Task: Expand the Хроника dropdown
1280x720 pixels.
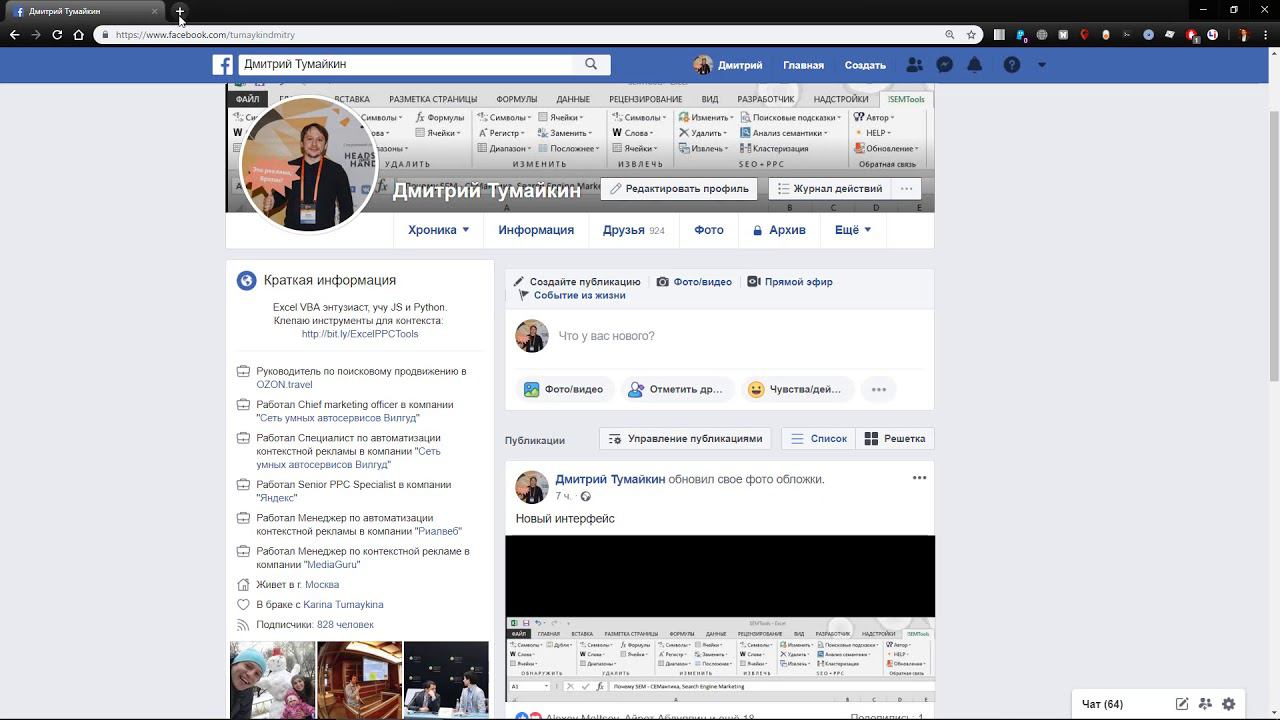Action: tap(438, 230)
